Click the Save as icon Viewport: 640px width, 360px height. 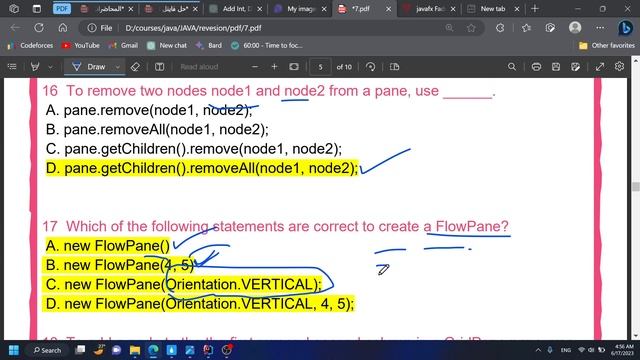576,67
